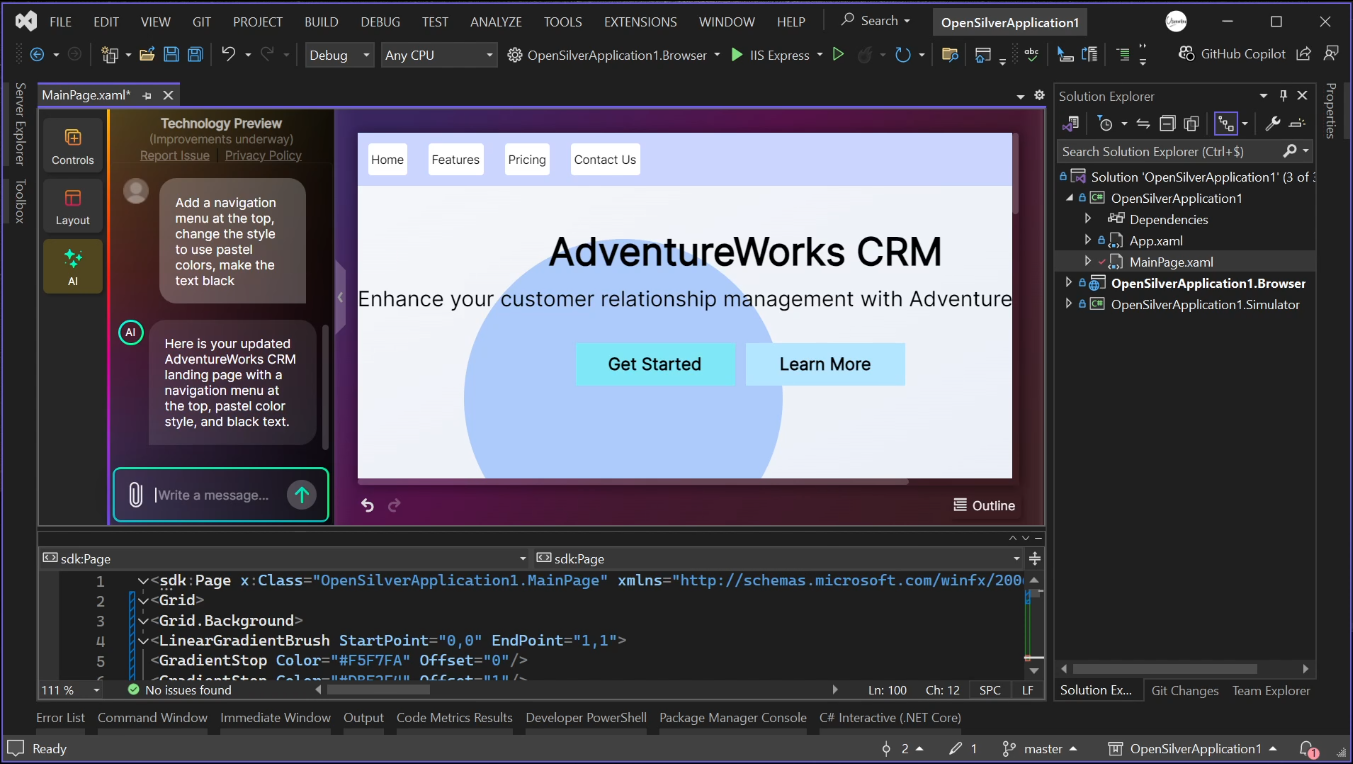Toggle the Outline view in designer
Screen dimensions: 1353x764
pos(984,505)
